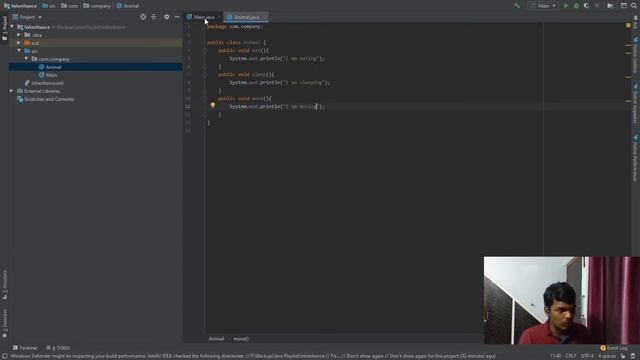Viewport: 640px width, 360px height.
Task: Open the Event Log
Action: pos(613,348)
